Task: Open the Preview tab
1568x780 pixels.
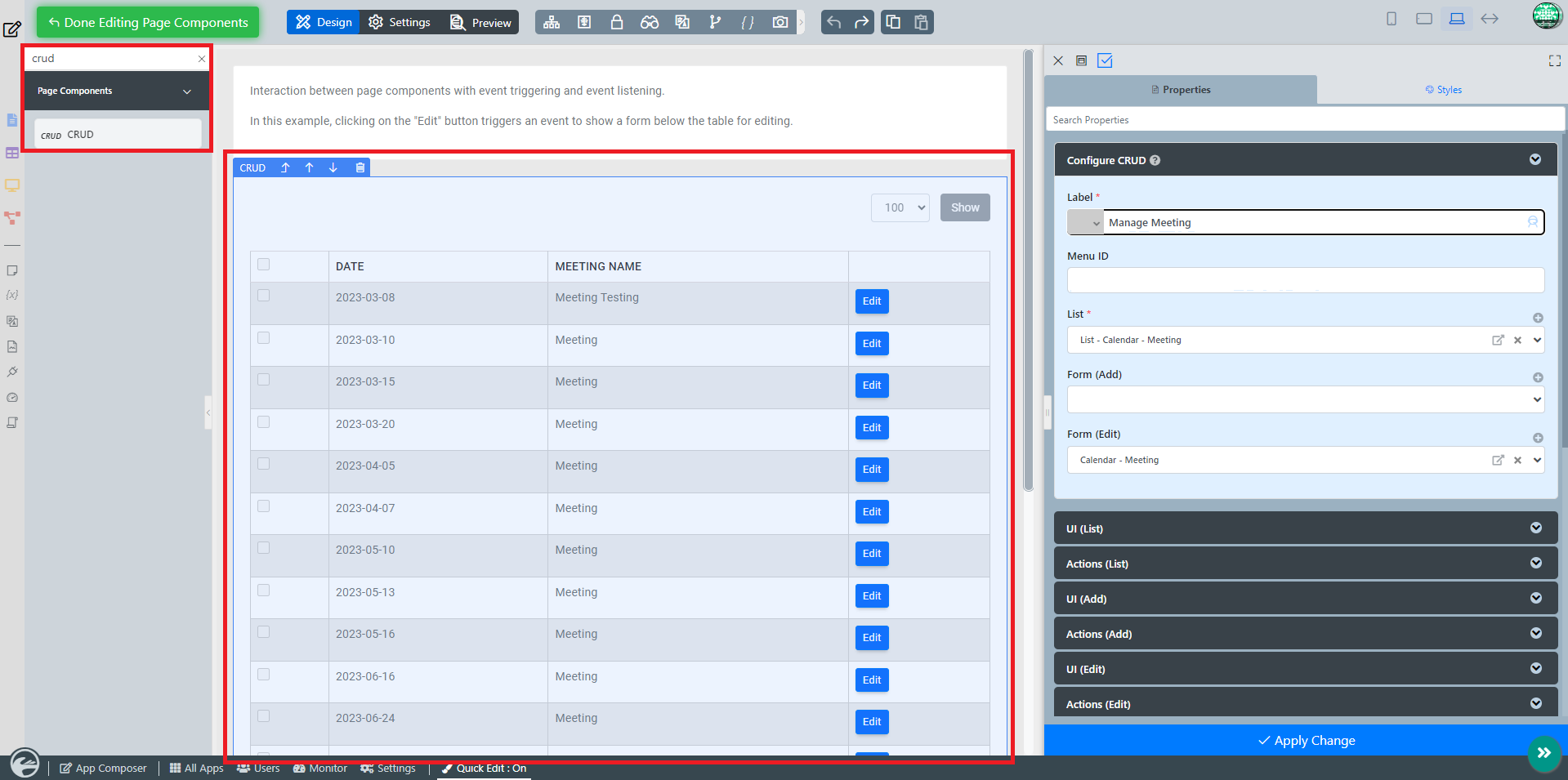Action: click(x=481, y=22)
